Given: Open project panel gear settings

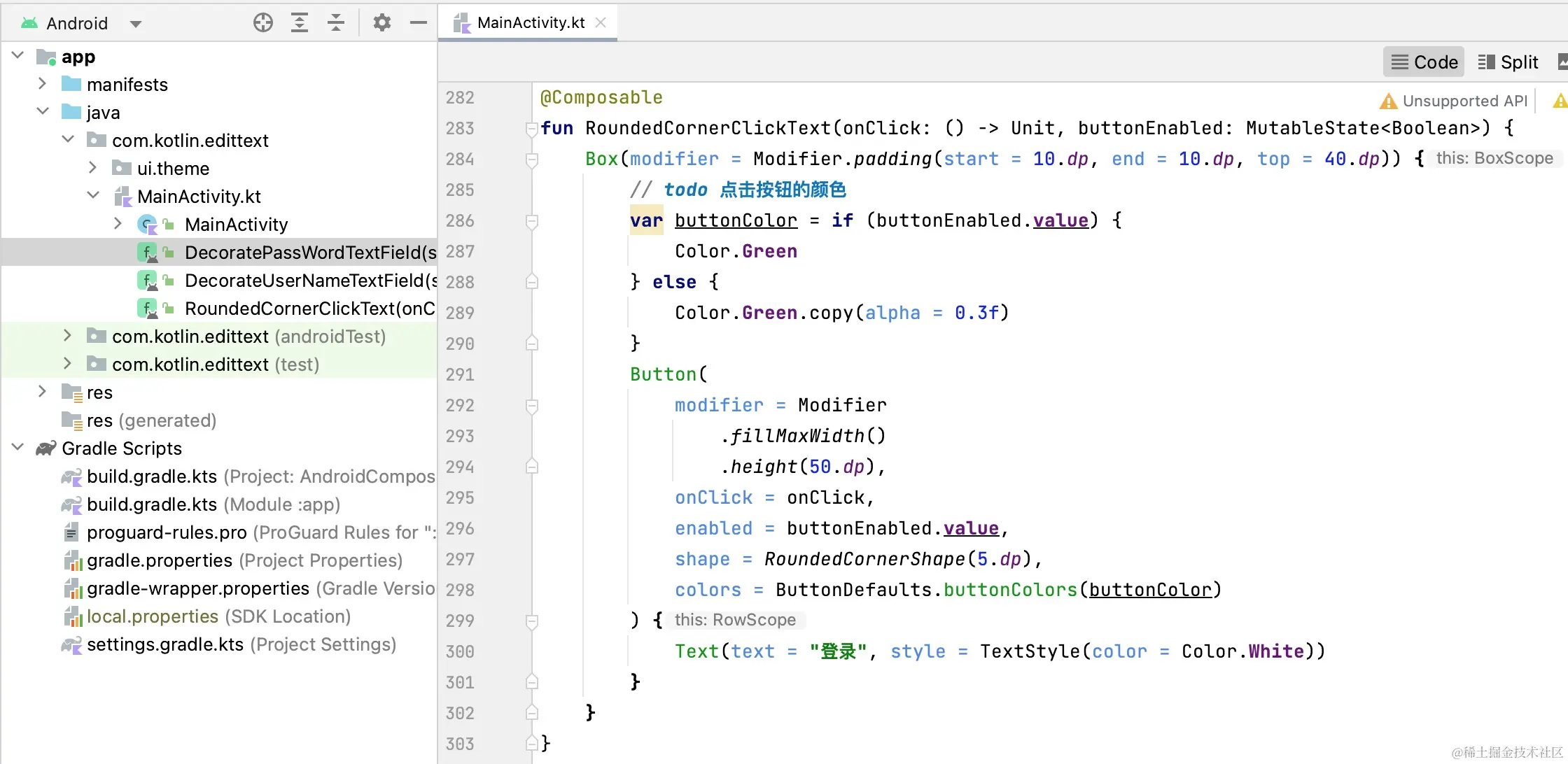Looking at the screenshot, I should (x=381, y=23).
